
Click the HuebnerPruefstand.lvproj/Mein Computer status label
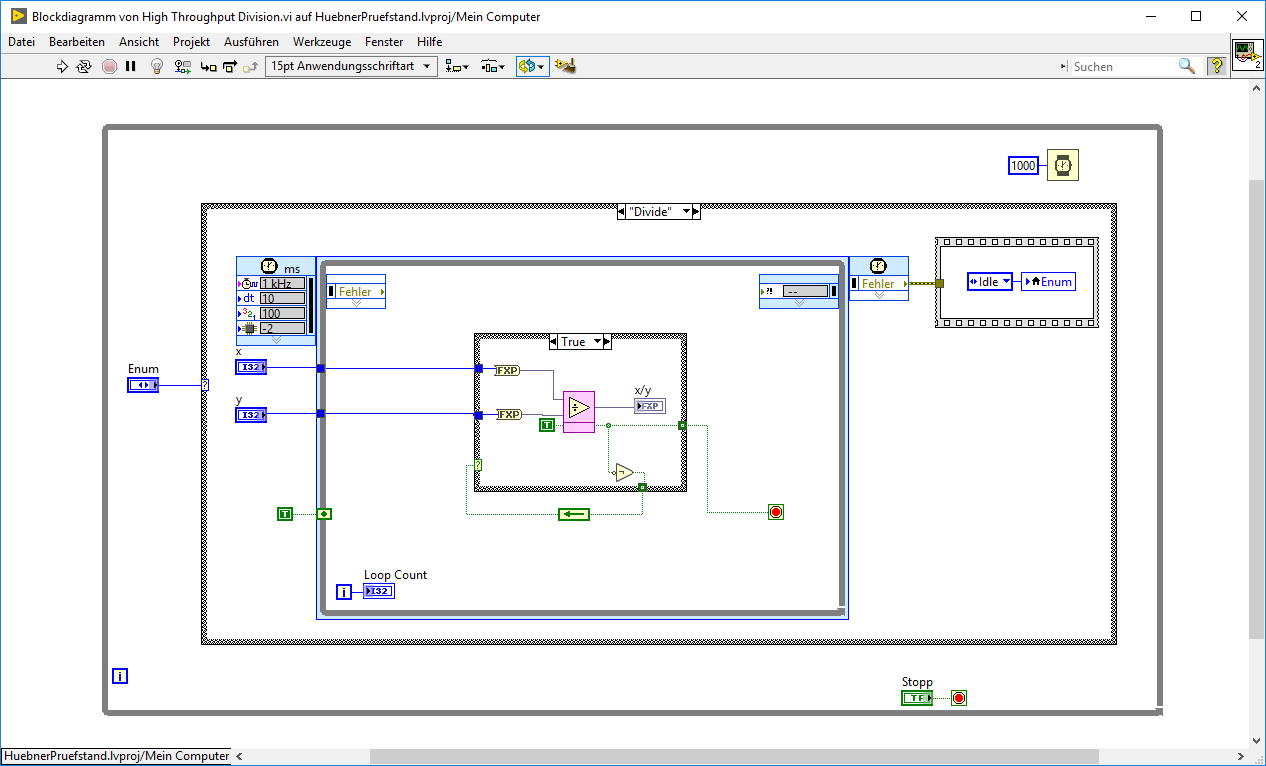(116, 756)
